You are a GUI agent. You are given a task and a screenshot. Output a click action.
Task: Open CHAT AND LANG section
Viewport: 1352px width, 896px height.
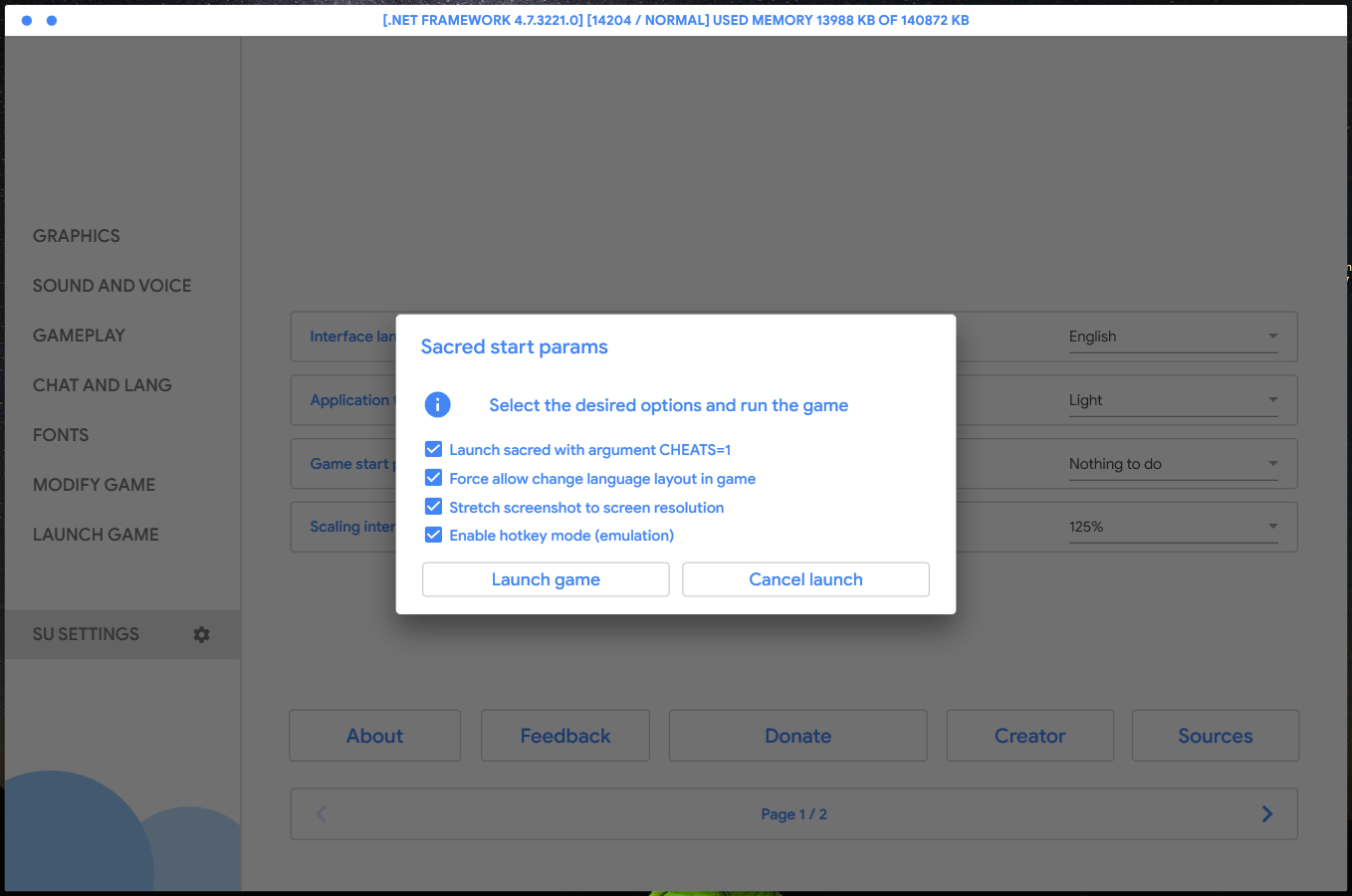click(103, 385)
